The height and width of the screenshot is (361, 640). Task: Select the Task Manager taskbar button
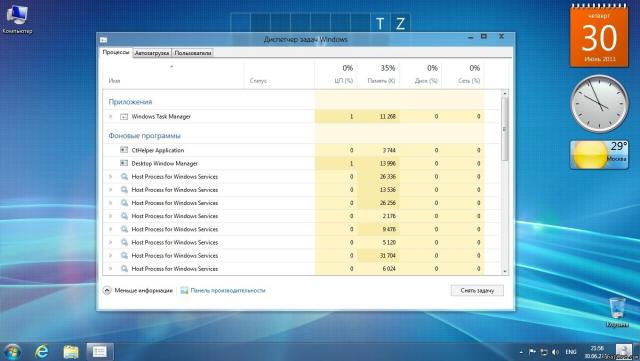click(100, 352)
